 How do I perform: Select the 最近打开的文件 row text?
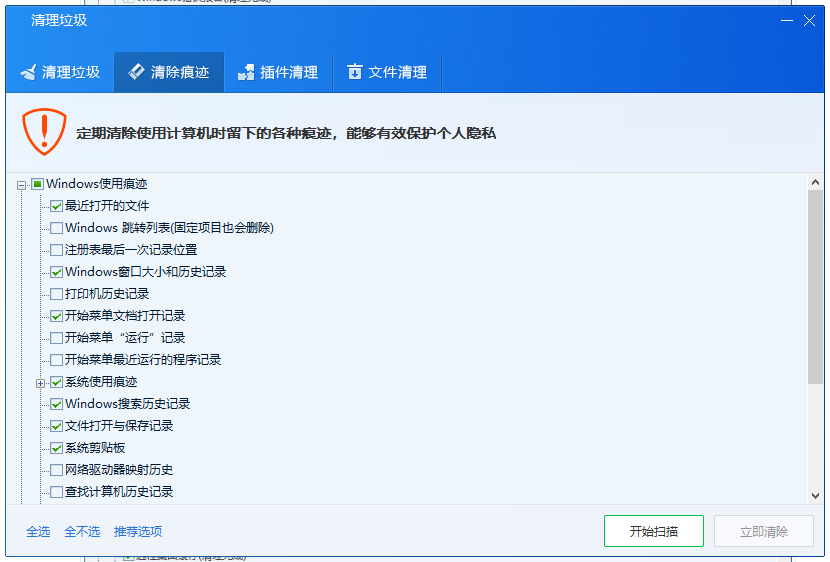[x=107, y=206]
